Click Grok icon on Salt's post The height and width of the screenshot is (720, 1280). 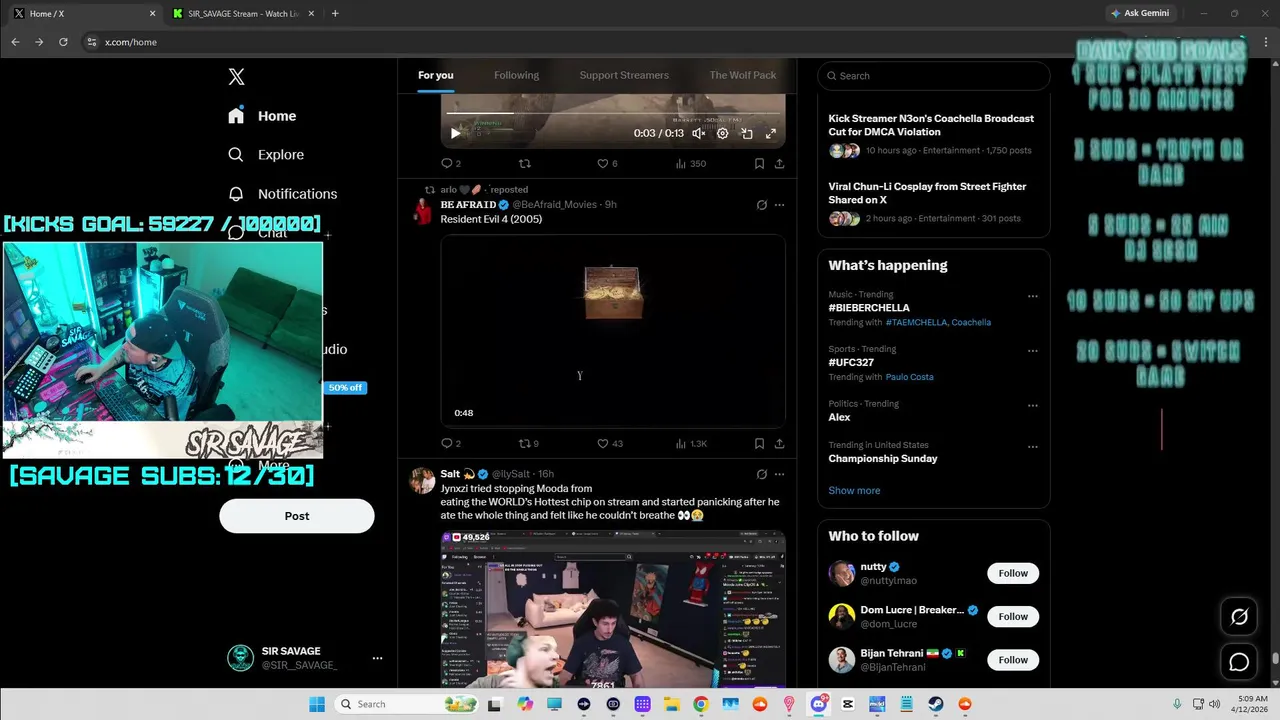762,474
